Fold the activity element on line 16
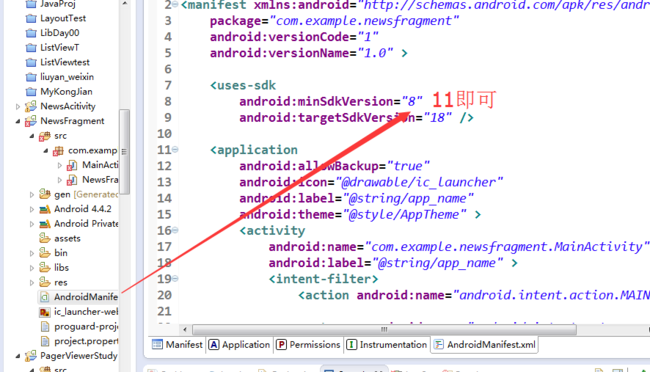The width and height of the screenshot is (650, 372). point(175,230)
